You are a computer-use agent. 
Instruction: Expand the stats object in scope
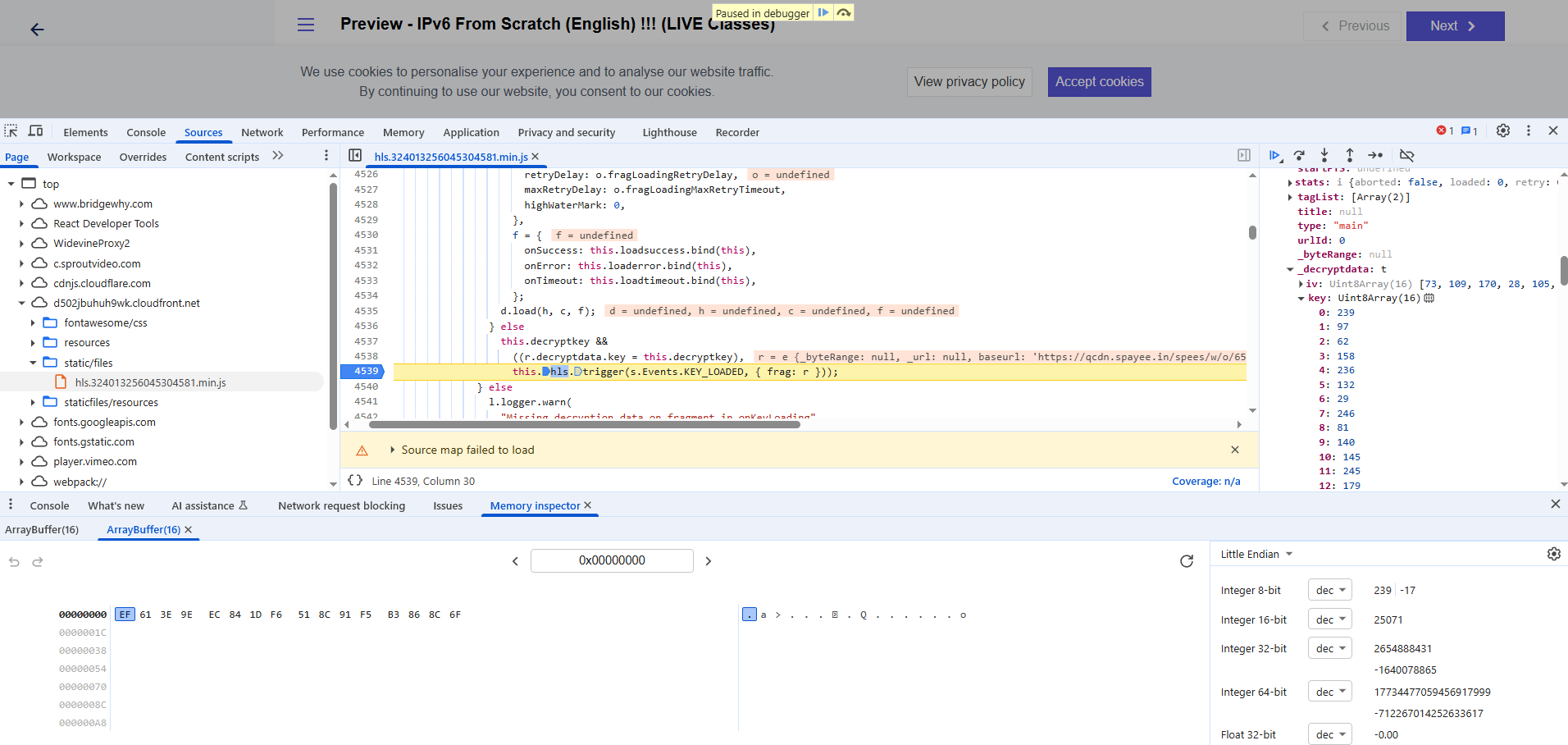1290,183
